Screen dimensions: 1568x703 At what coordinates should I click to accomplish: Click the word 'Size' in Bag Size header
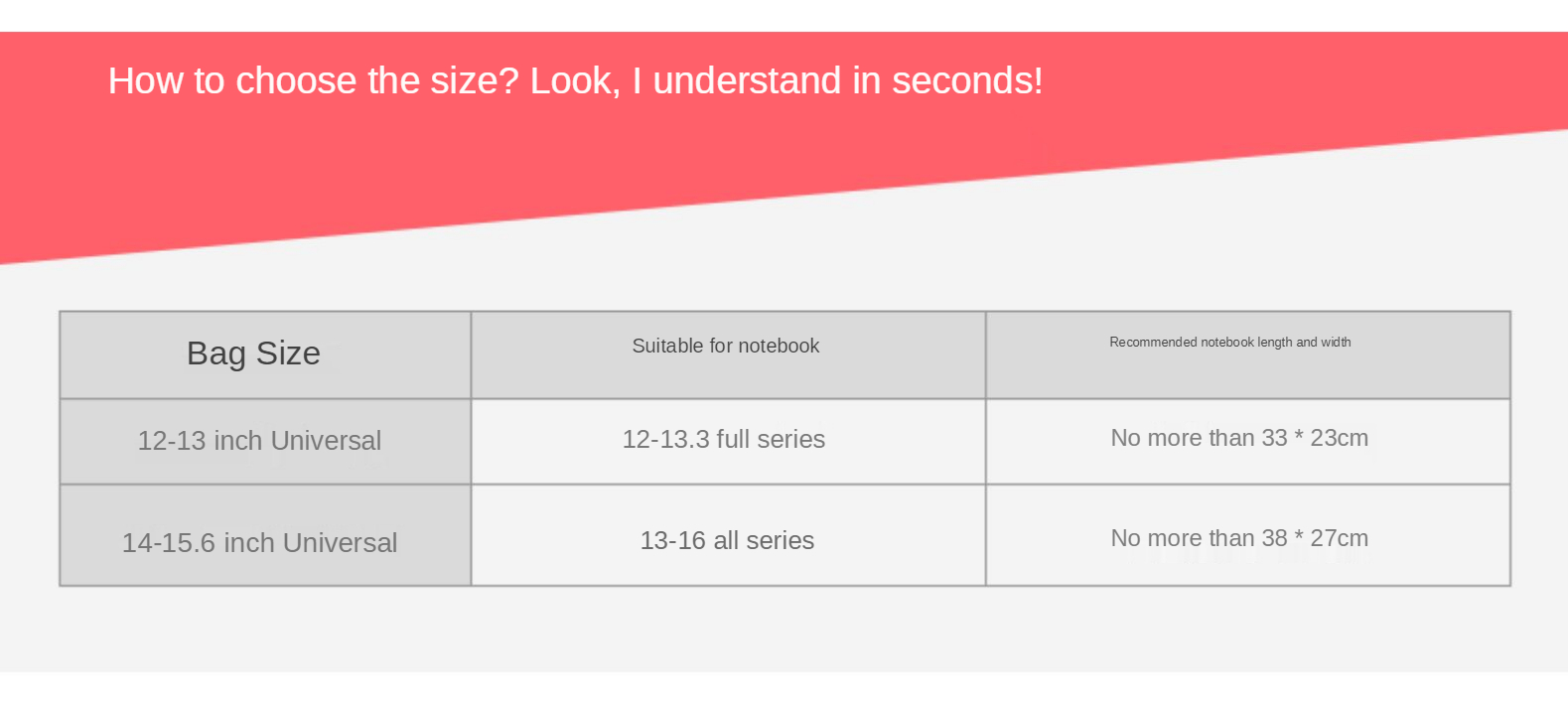point(288,353)
